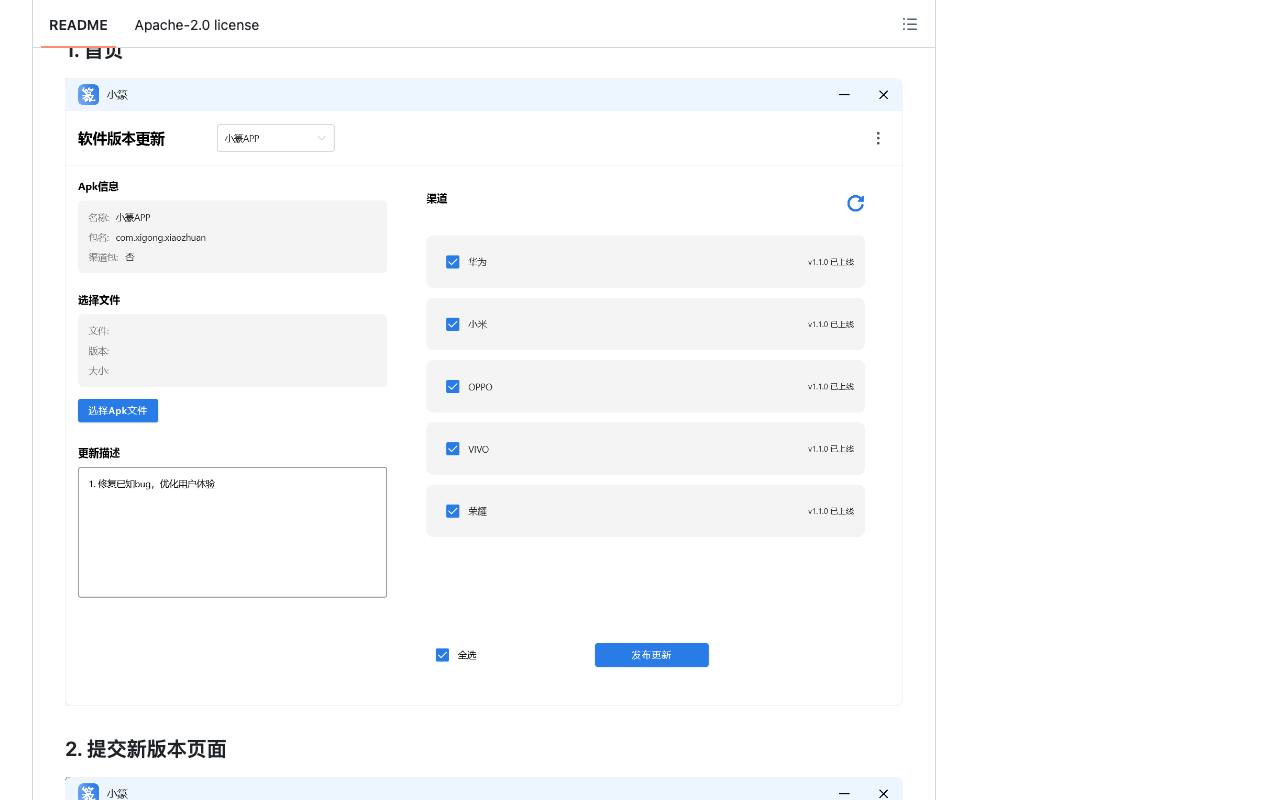Toggle the 荣耀 channel checkbox

[x=452, y=511]
